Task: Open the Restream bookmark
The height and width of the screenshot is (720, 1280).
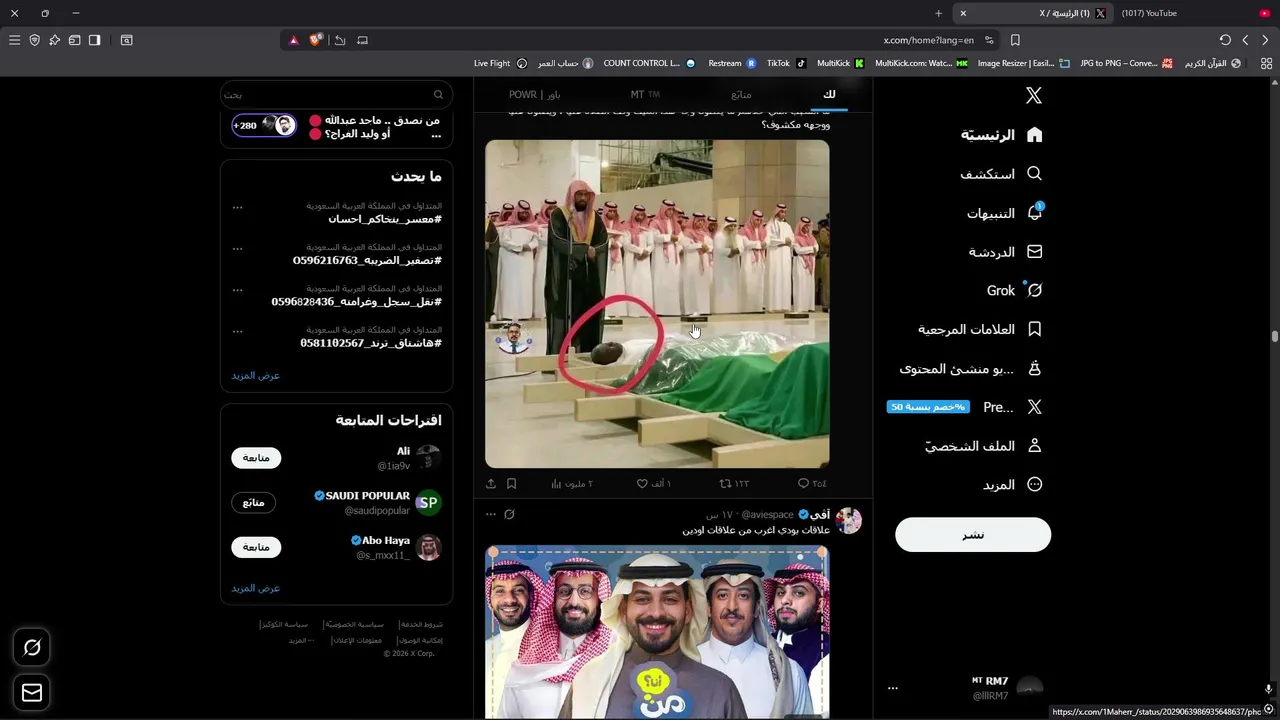Action: 732,63
